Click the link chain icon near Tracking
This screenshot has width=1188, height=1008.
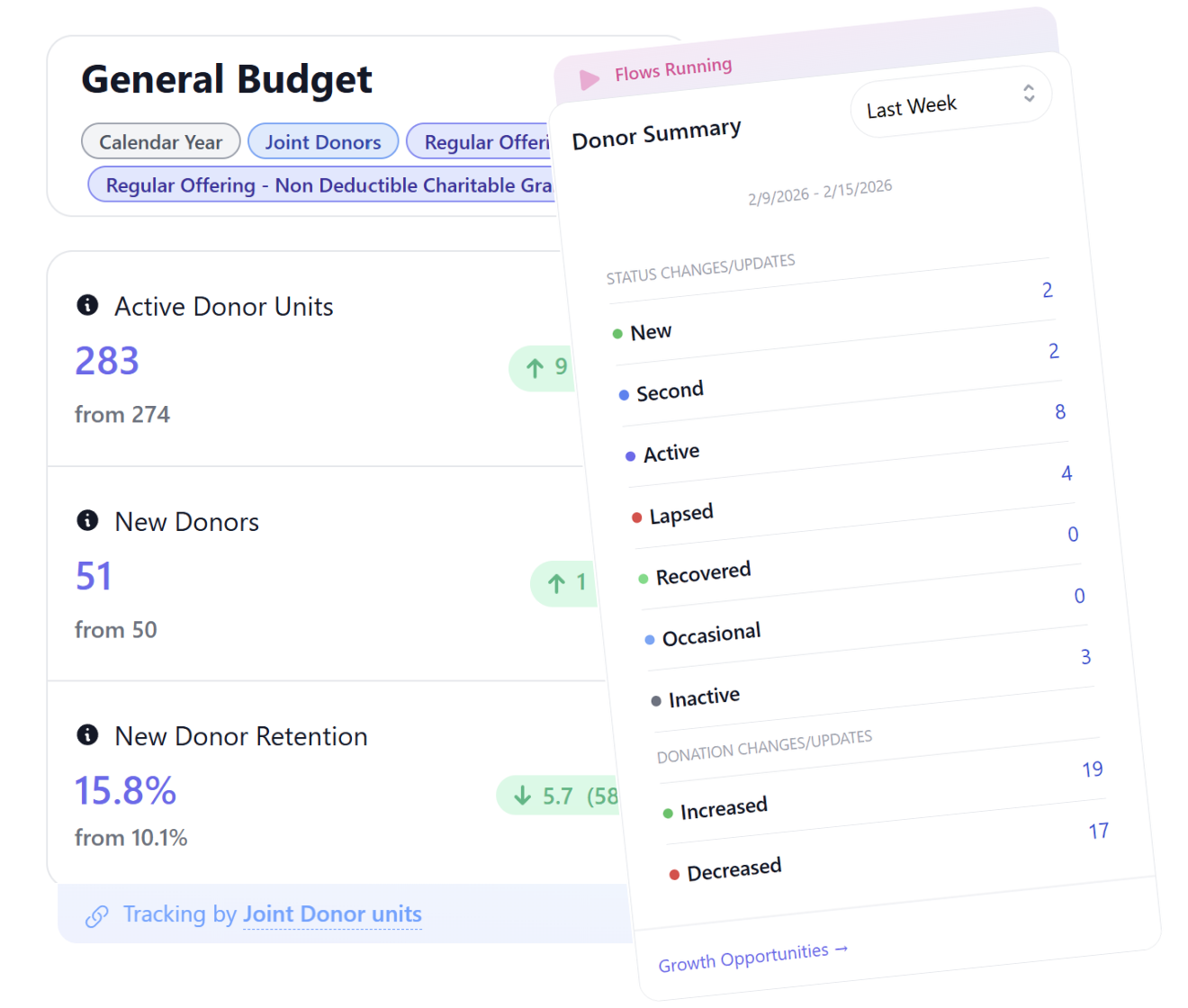[97, 916]
